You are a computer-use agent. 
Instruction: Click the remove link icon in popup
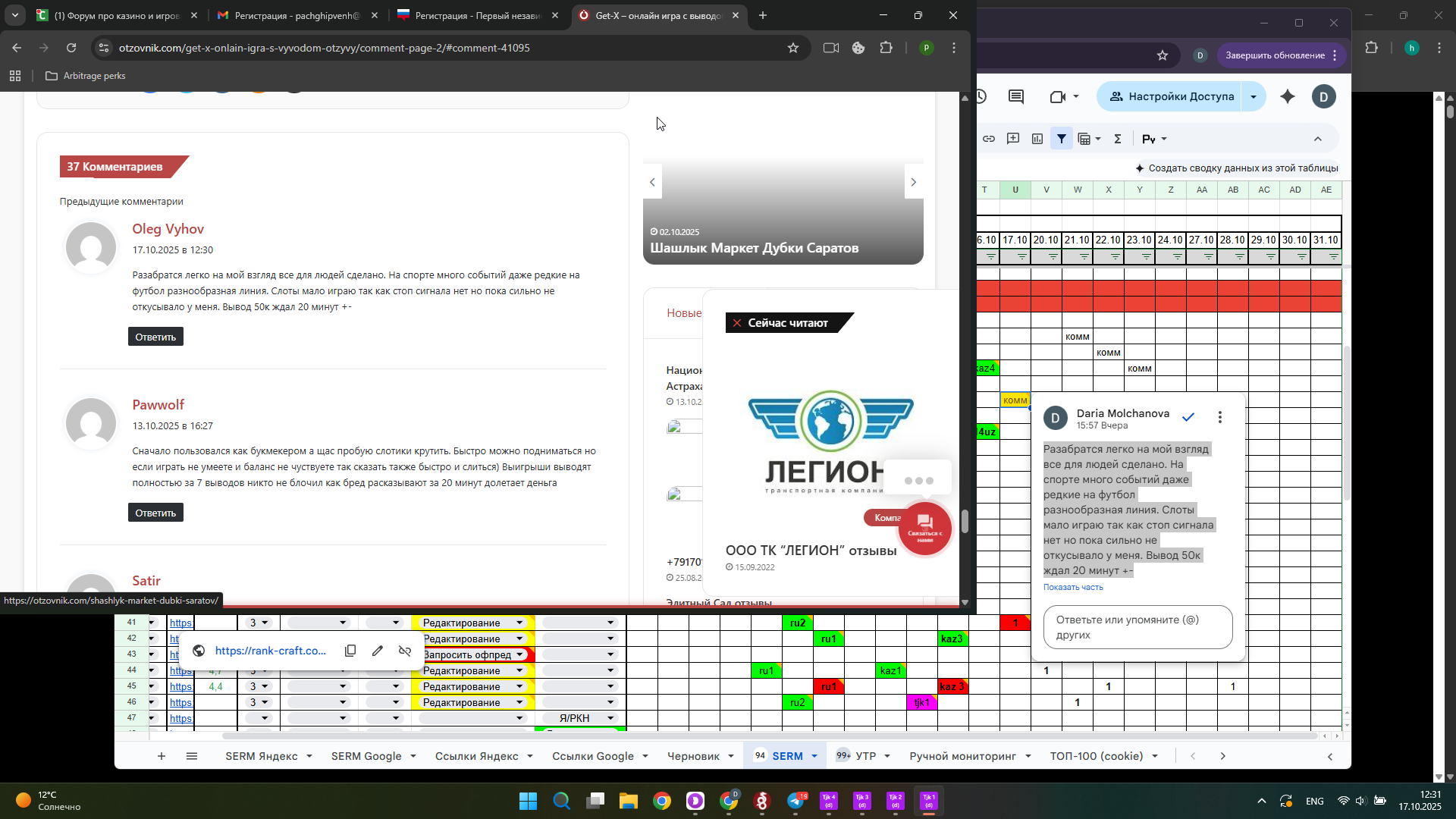405,651
